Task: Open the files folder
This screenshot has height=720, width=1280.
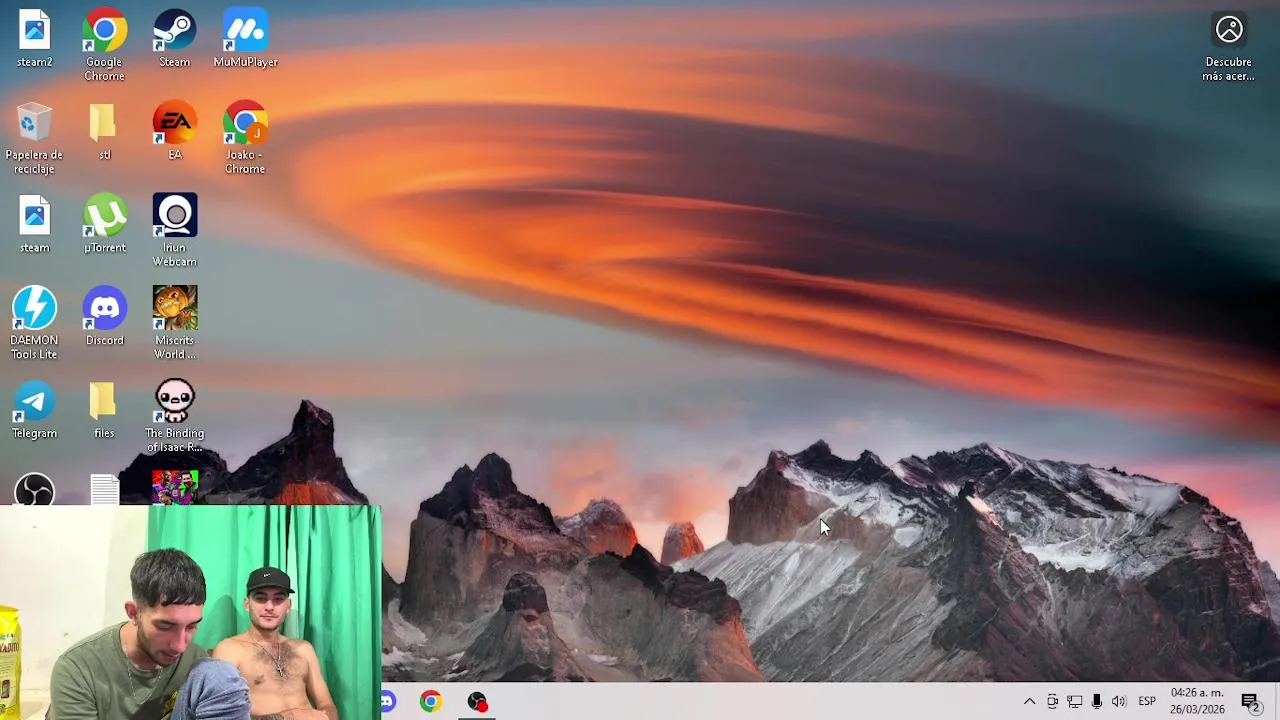Action: [x=104, y=410]
